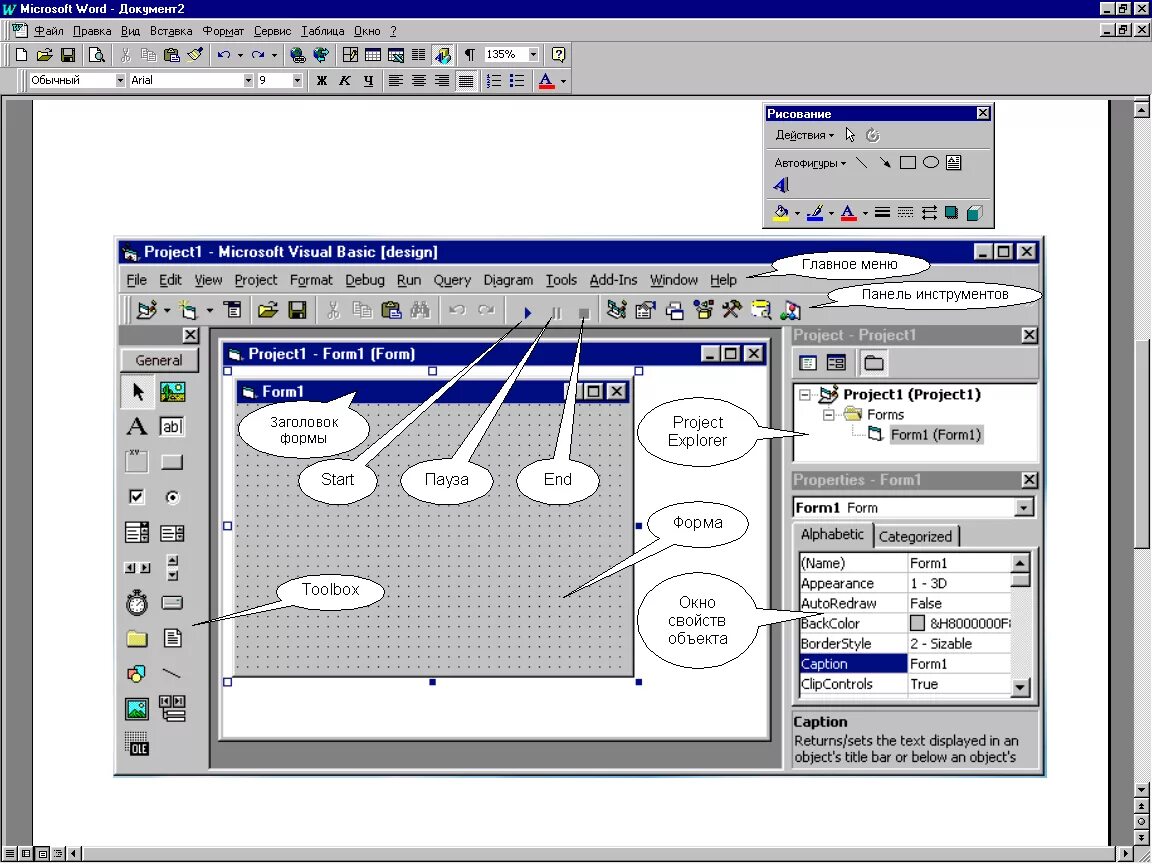The image size is (1152, 864).
Task: Open the Form1 Form object dropdown
Action: point(1023,508)
